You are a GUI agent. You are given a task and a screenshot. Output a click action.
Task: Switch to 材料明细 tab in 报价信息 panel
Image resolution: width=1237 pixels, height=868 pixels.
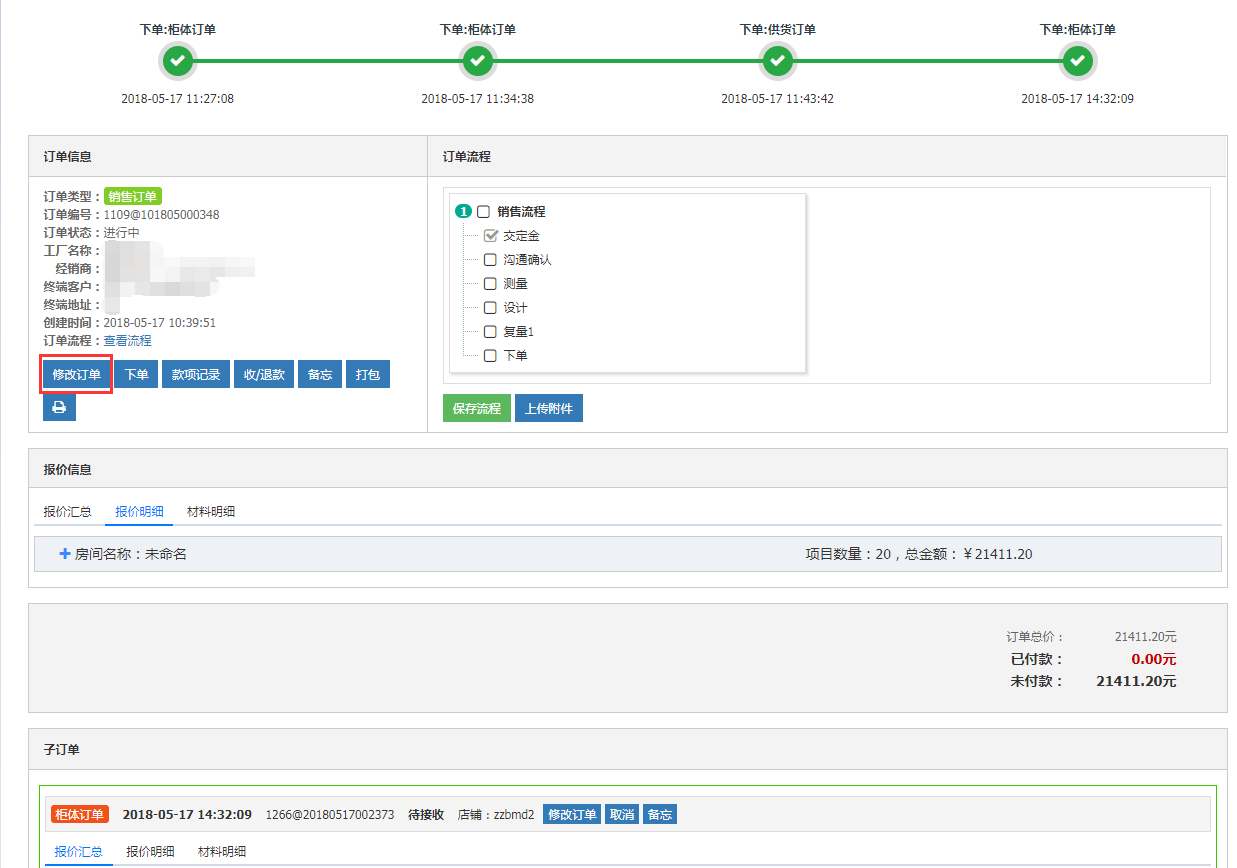(211, 511)
